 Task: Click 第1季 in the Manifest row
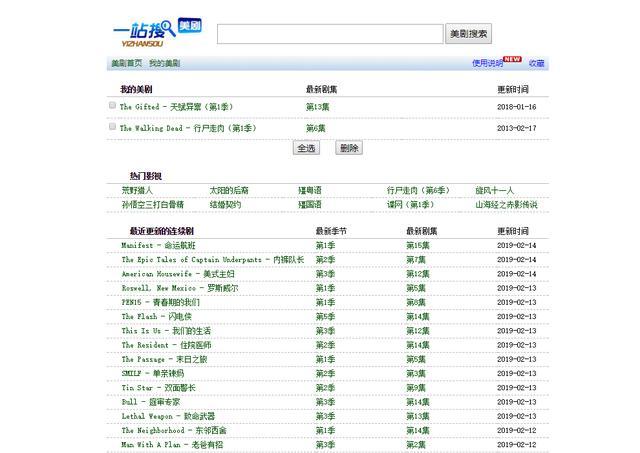(325, 245)
